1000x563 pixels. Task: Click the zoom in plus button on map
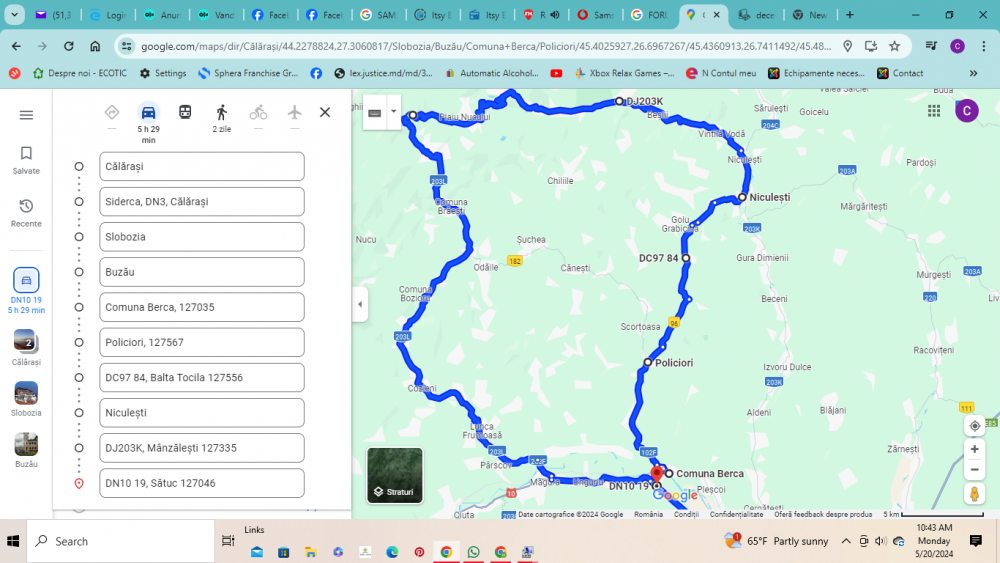coord(974,449)
